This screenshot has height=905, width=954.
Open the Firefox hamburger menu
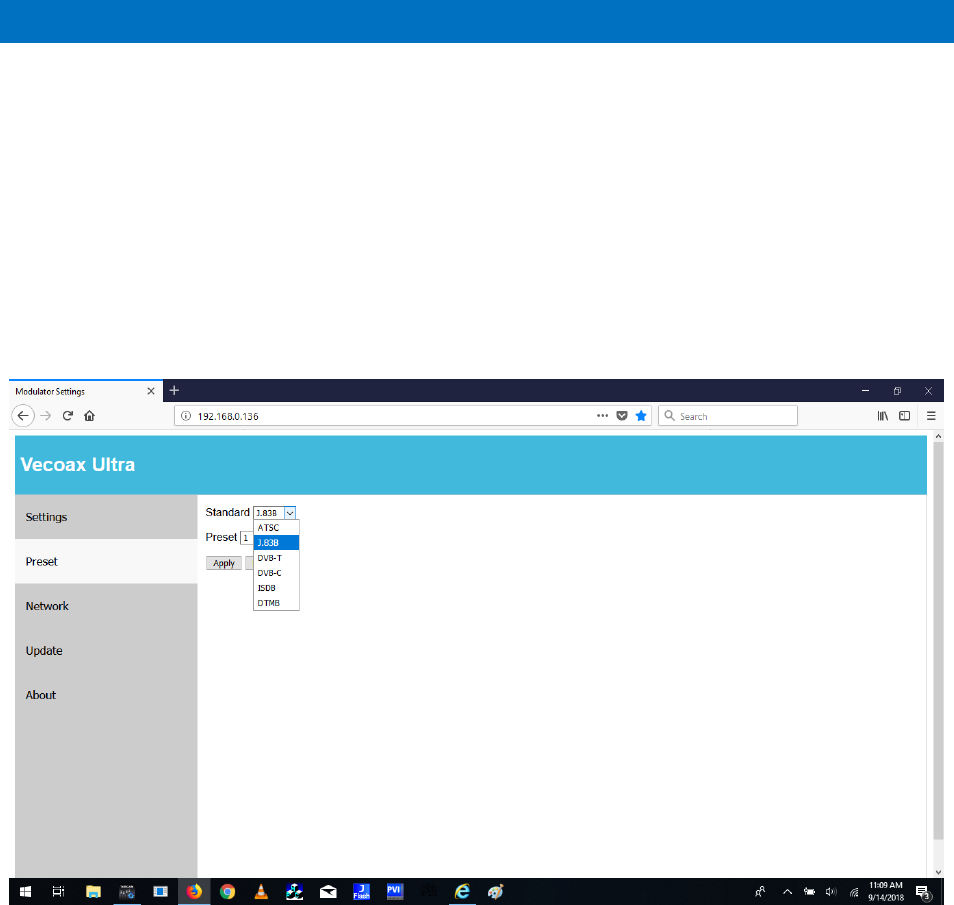click(x=931, y=416)
